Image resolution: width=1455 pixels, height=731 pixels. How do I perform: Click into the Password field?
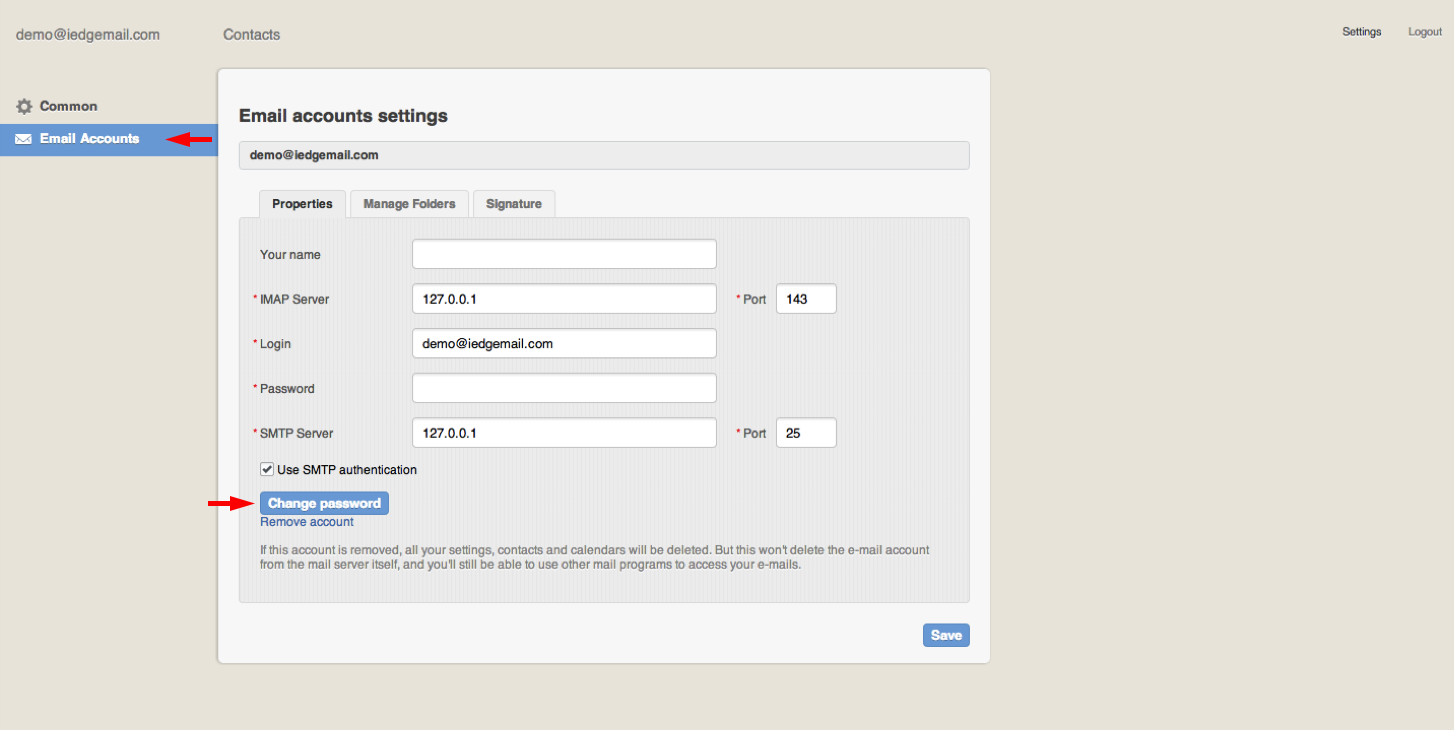click(564, 388)
